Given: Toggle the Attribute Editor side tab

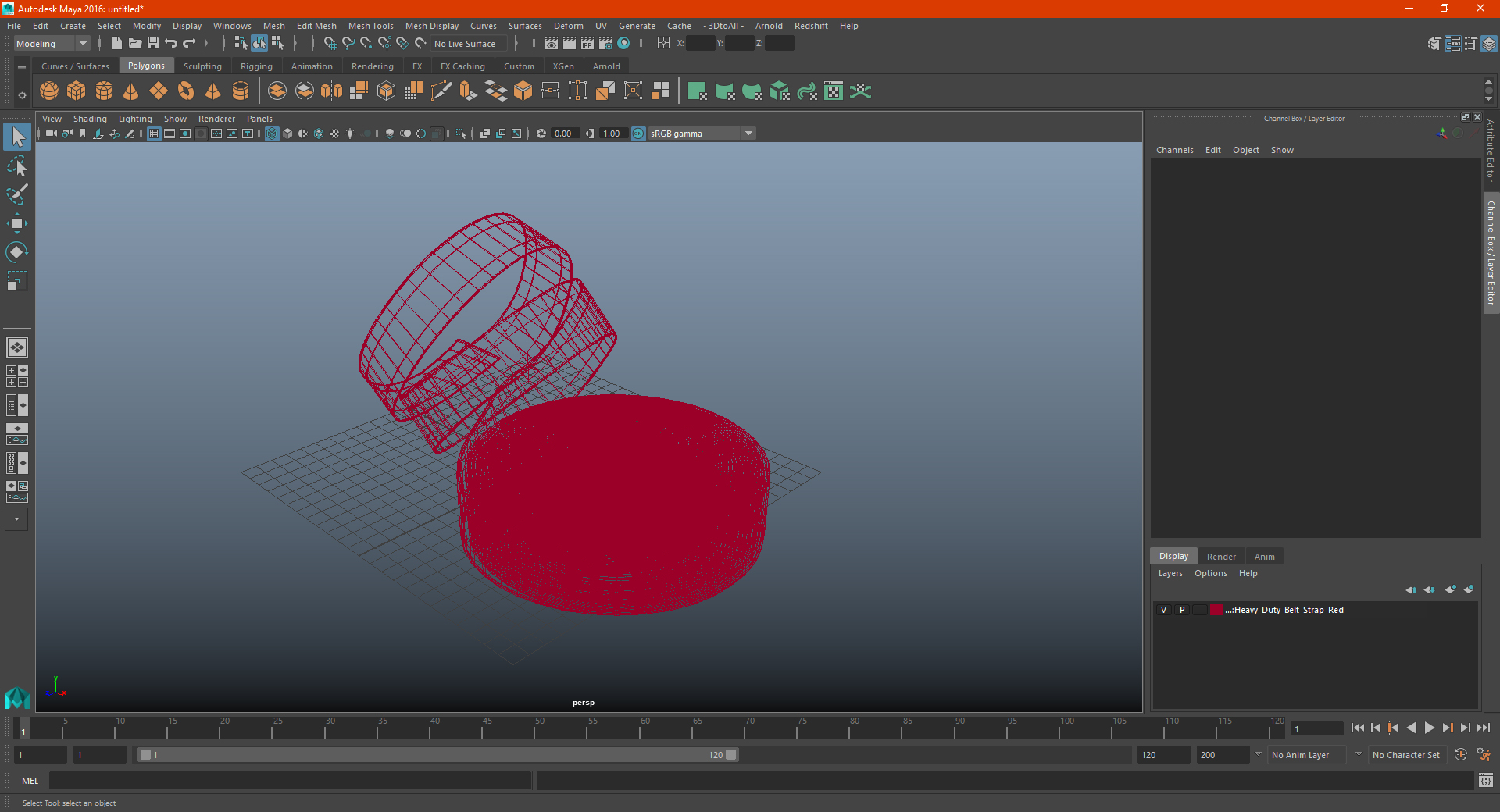Looking at the screenshot, I should (1491, 151).
